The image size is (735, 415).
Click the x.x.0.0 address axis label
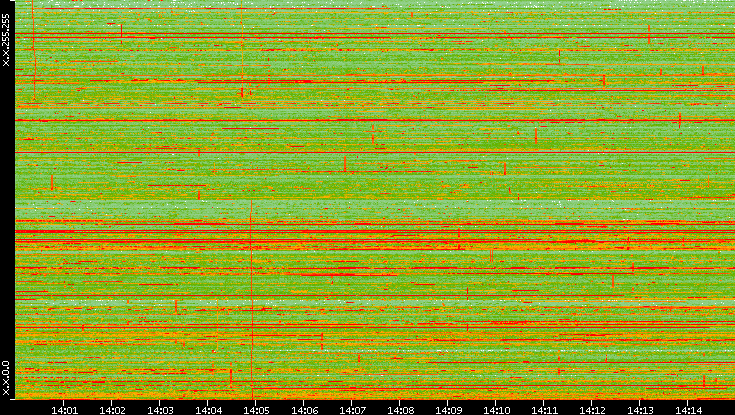pos(6,378)
